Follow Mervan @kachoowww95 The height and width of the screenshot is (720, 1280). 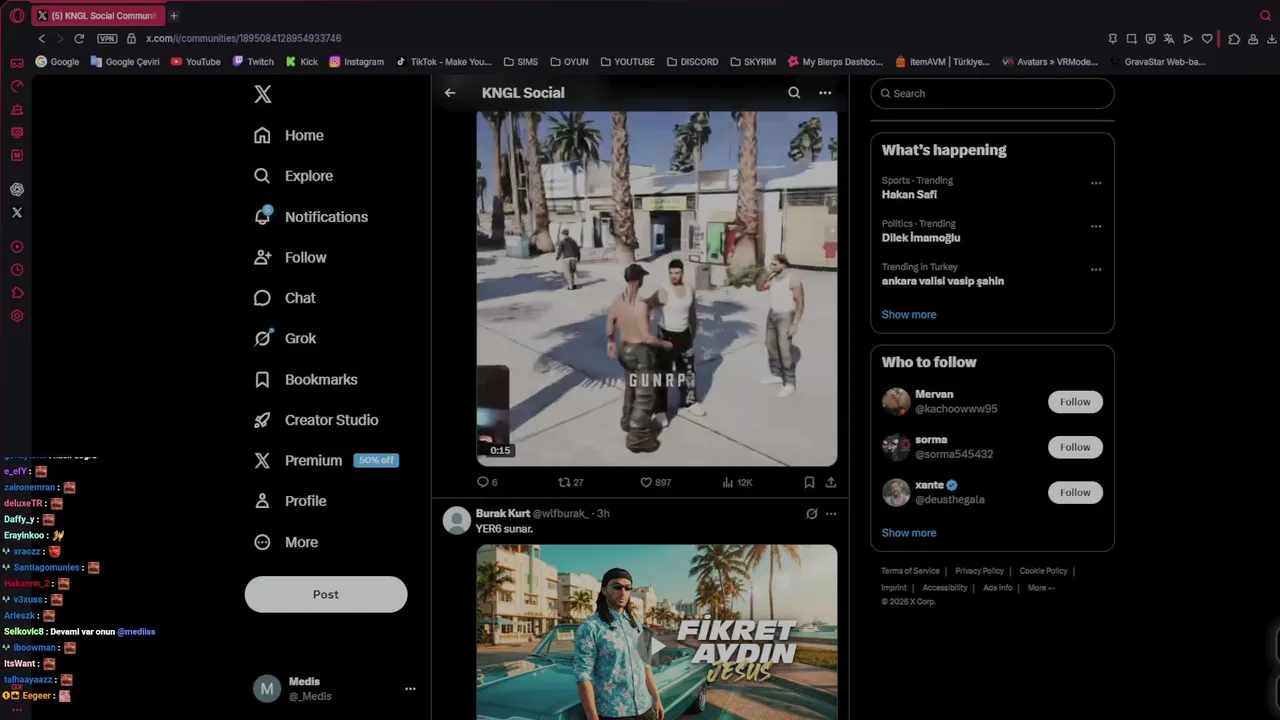[1075, 402]
